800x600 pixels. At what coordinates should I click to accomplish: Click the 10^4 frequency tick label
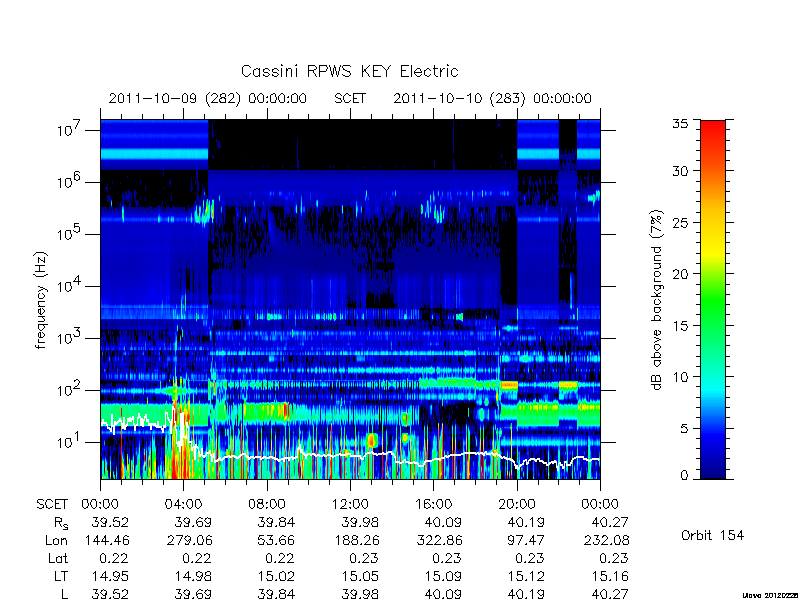tap(69, 286)
